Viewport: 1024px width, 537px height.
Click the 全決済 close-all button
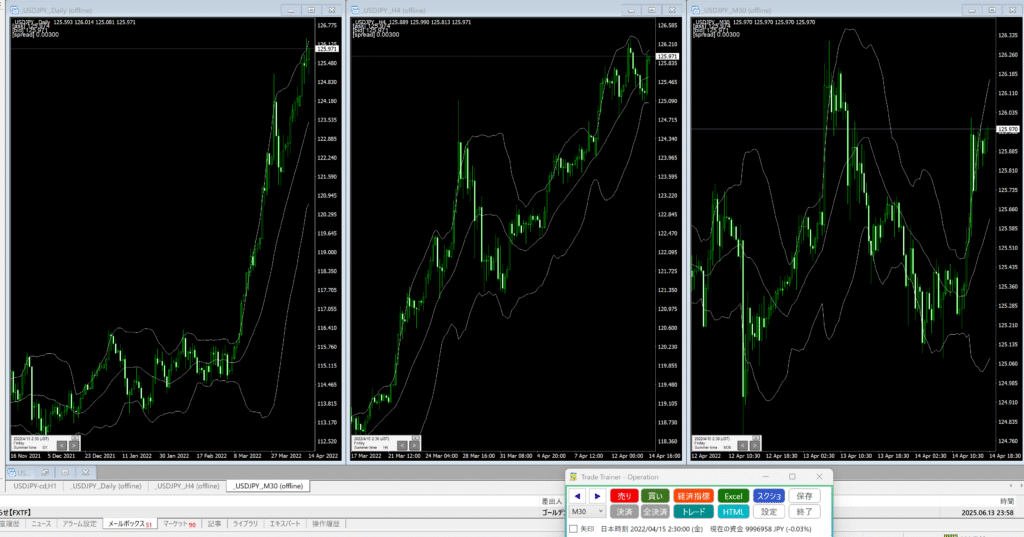coord(655,512)
